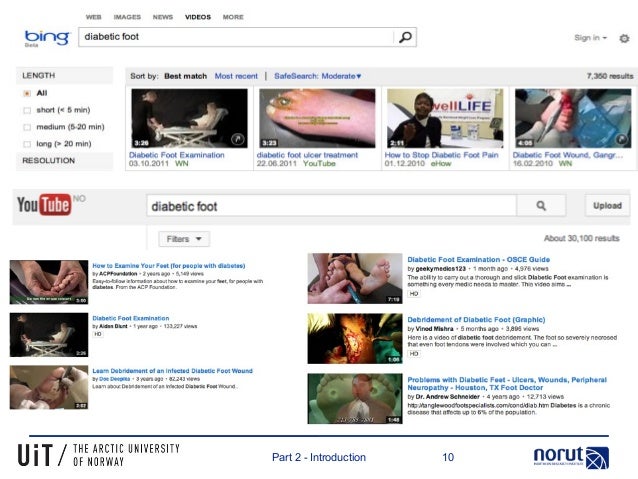Open the Sign in dropdown
The image size is (638, 479).
coord(590,38)
